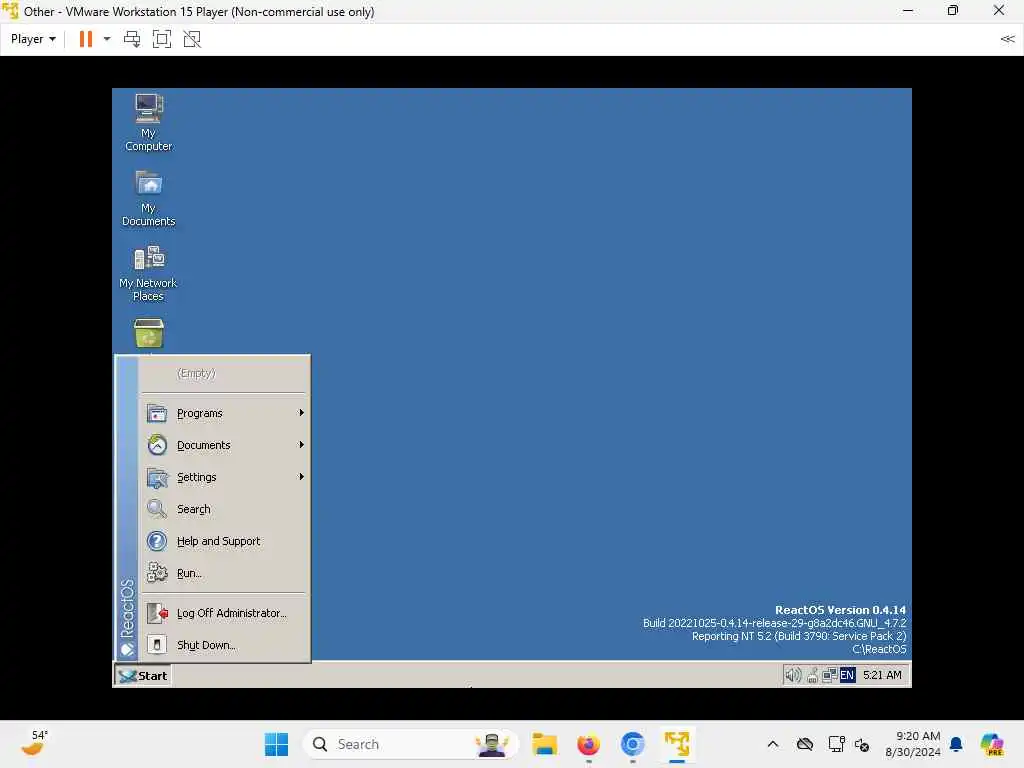The height and width of the screenshot is (768, 1024).
Task: Select Shut Down... in Start menu
Action: 225,645
